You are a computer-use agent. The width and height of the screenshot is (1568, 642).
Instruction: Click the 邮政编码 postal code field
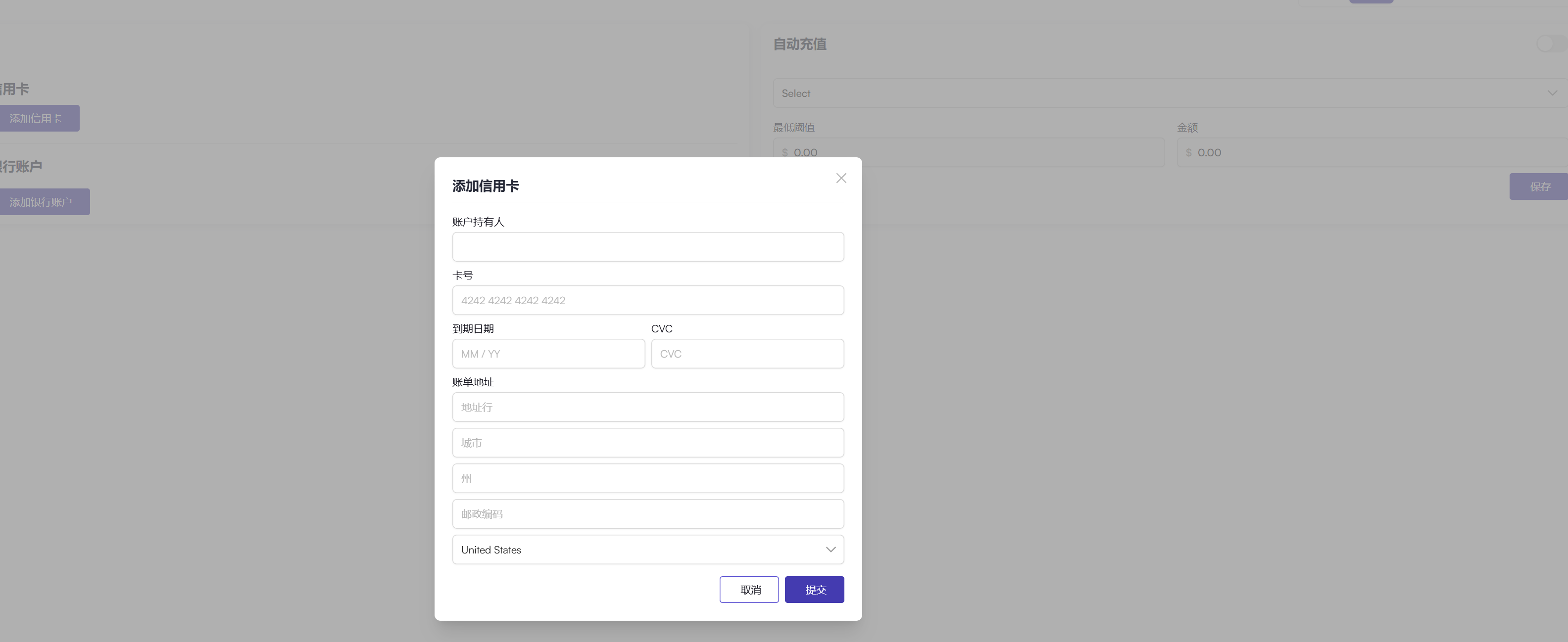(x=648, y=514)
